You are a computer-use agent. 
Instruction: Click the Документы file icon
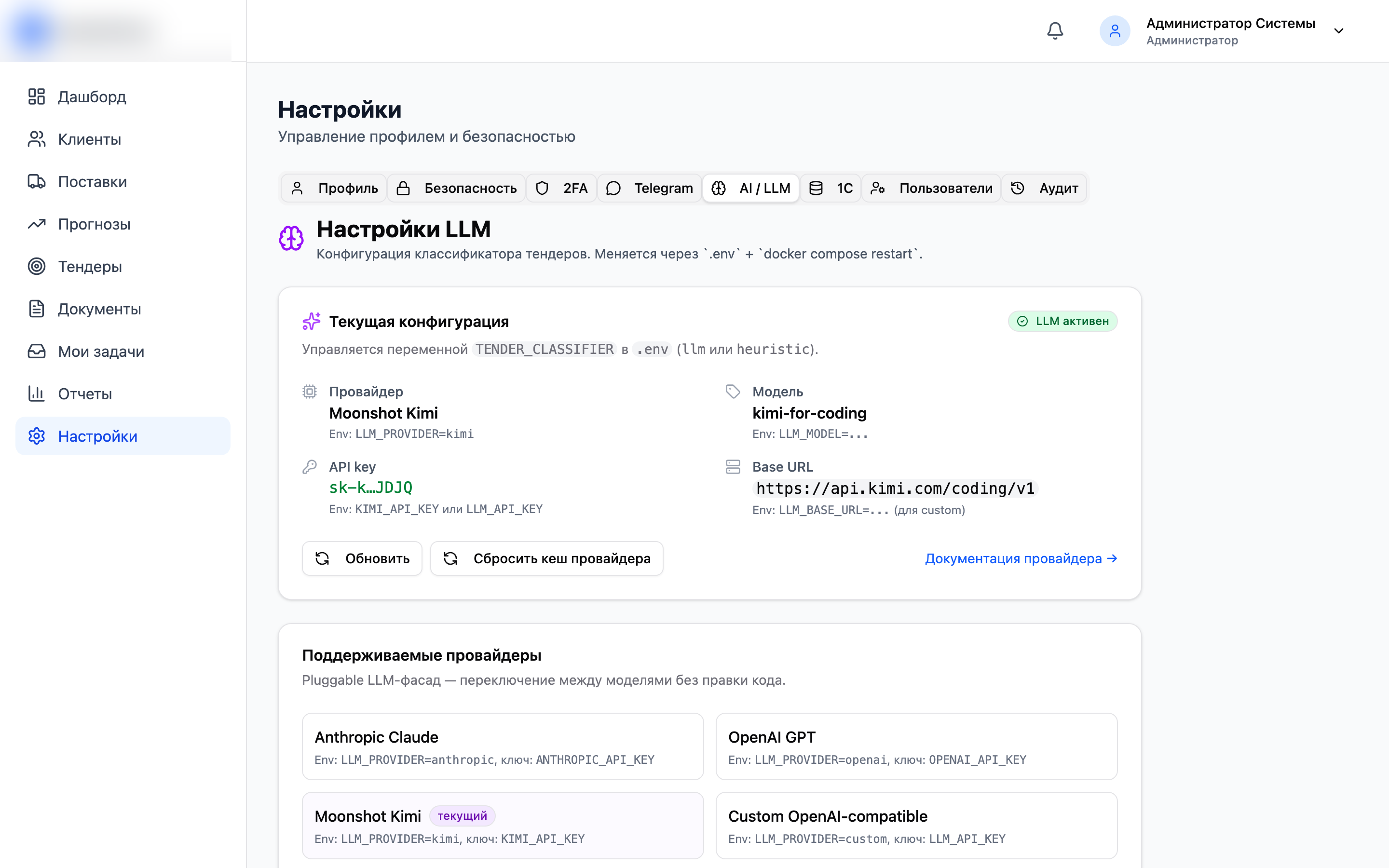37,309
